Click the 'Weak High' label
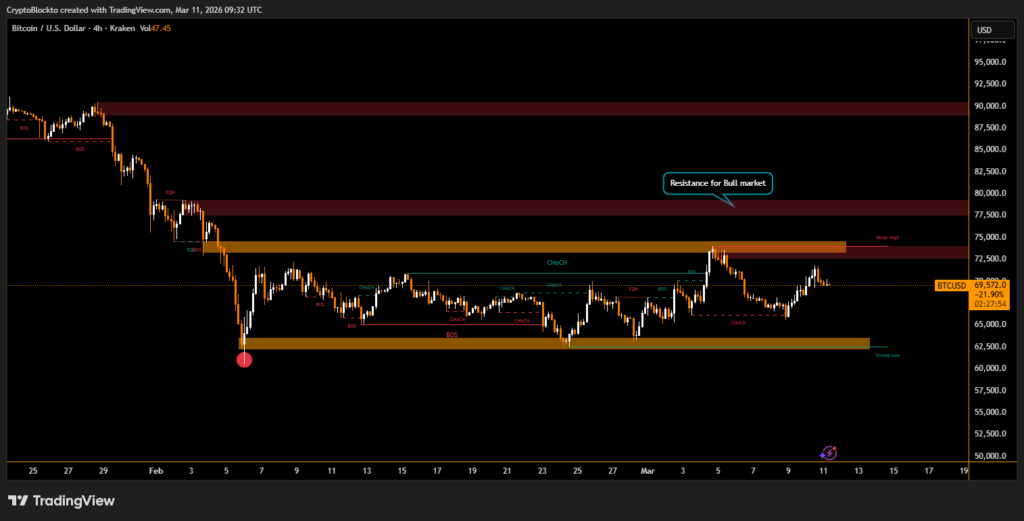Image resolution: width=1024 pixels, height=521 pixels. click(x=887, y=238)
